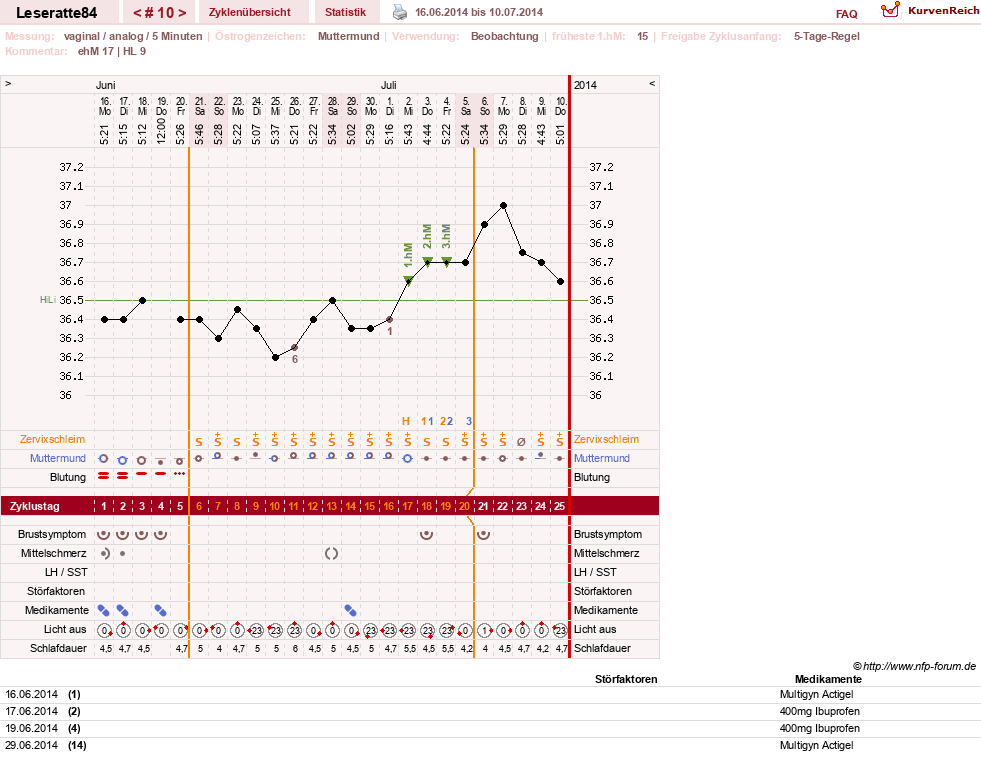This screenshot has width=981, height=778.
Task: Open the Zyklenübersicht tab
Action: pos(250,12)
